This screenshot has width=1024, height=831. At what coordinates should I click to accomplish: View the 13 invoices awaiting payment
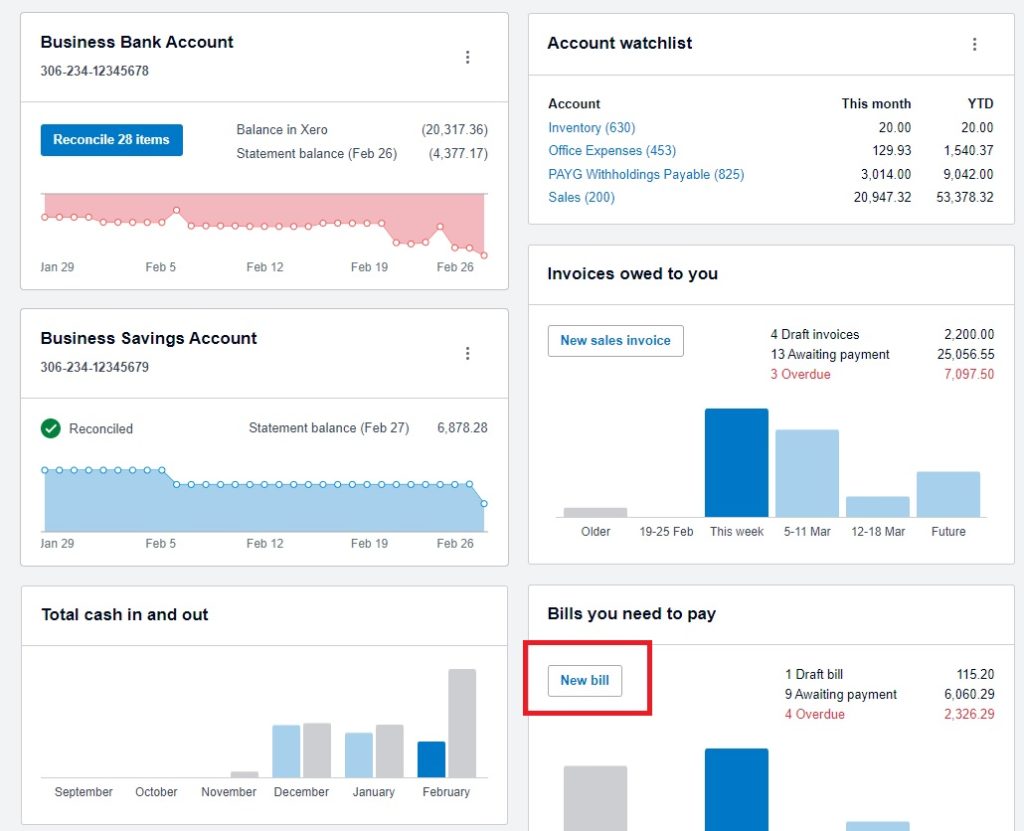(830, 354)
